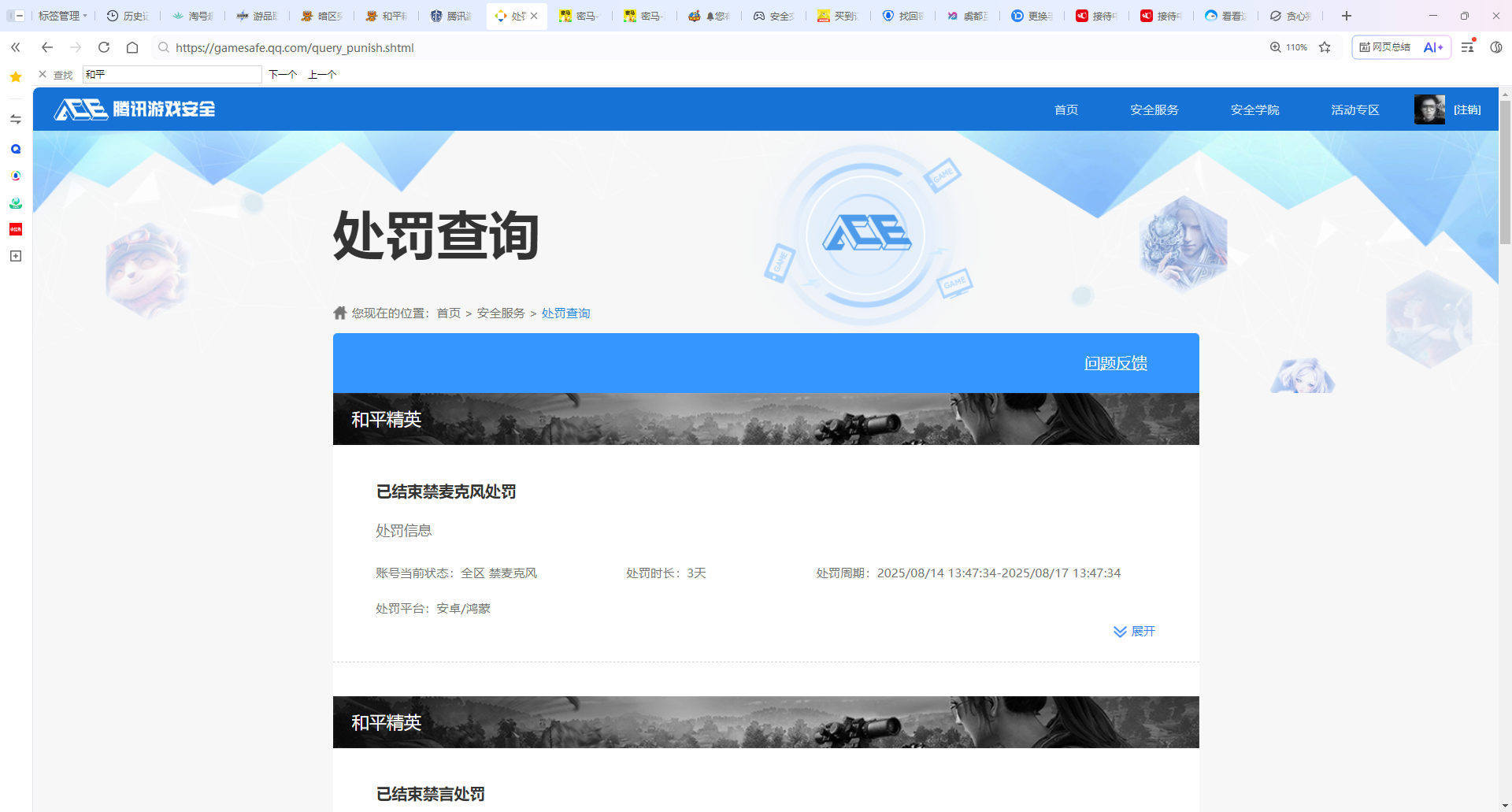Screen dimensions: 1512x812
Task: Click the home icon in the address bar
Action: 132,47
